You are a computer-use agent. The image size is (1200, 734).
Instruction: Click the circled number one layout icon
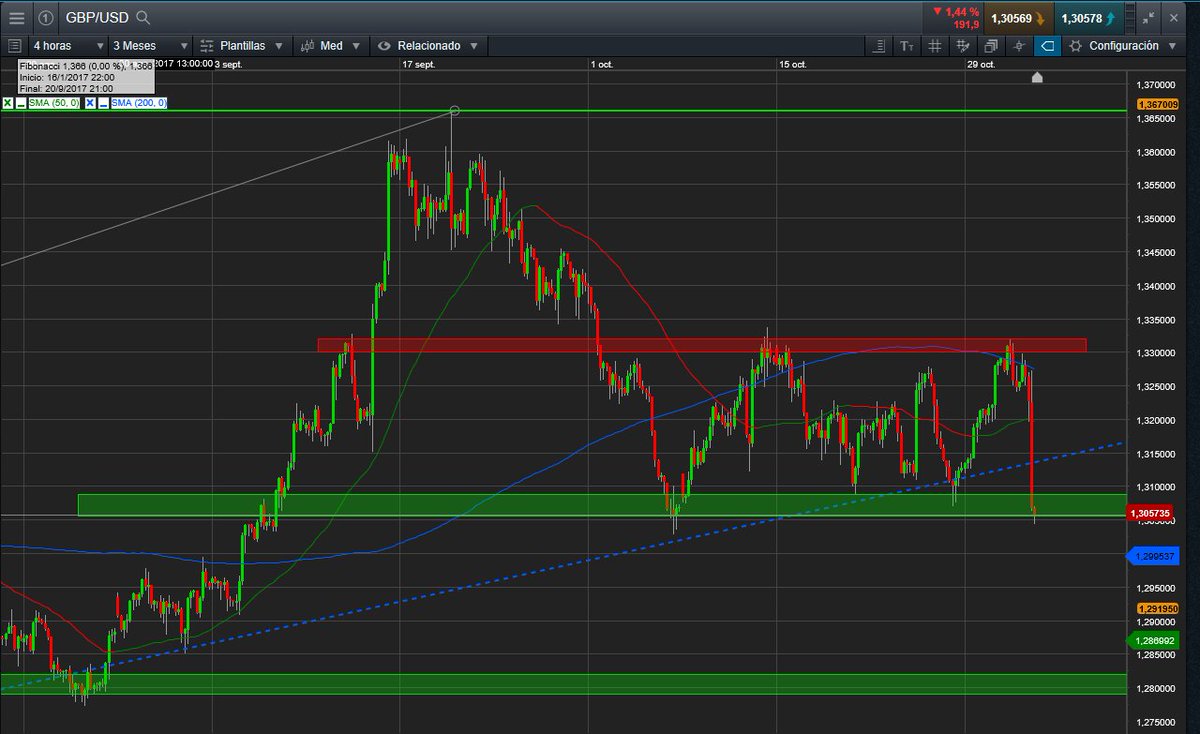tap(46, 17)
